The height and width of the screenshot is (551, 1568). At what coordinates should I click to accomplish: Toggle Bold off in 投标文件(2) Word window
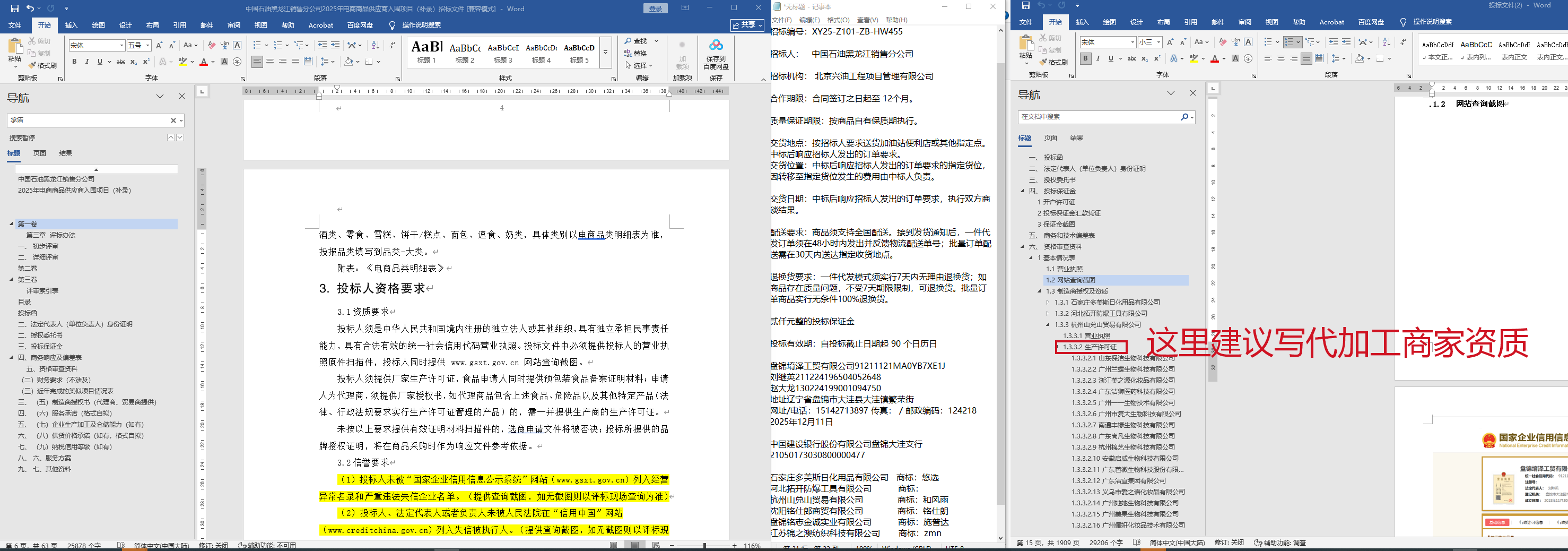click(1085, 58)
